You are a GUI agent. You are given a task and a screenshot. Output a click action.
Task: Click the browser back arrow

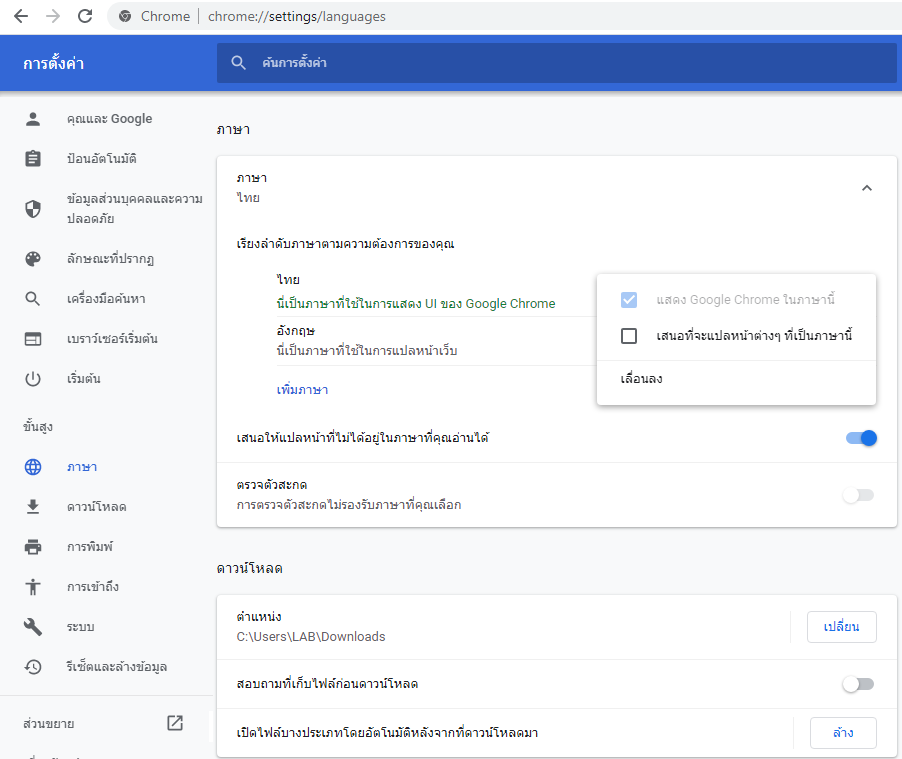coord(20,16)
